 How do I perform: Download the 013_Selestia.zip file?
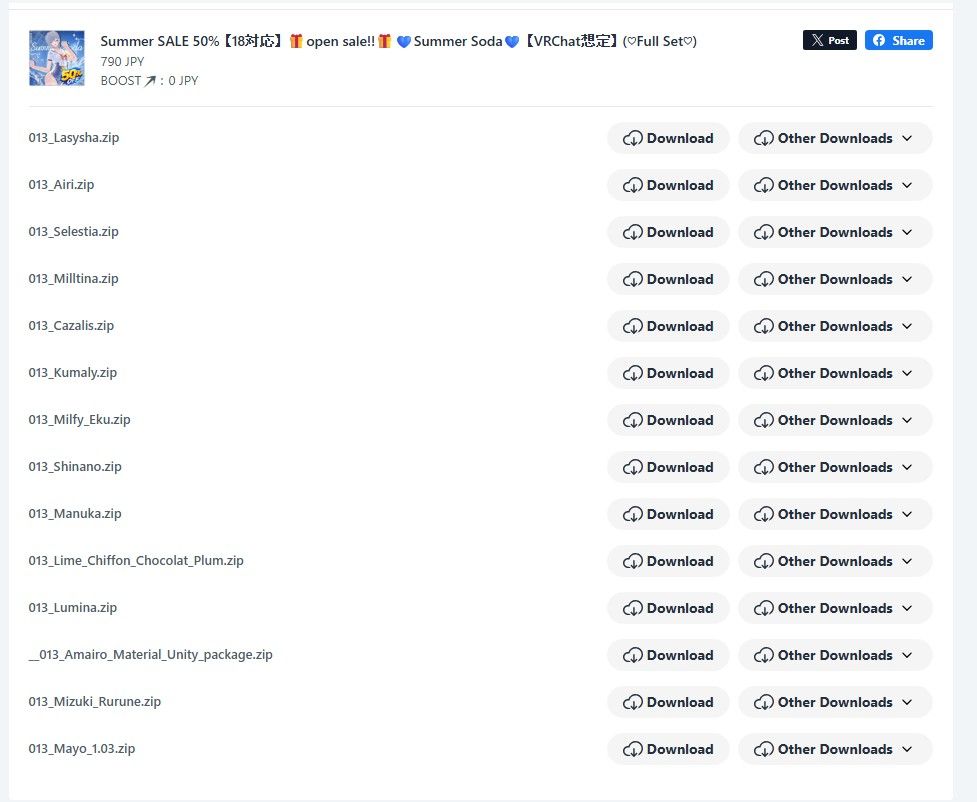[668, 232]
